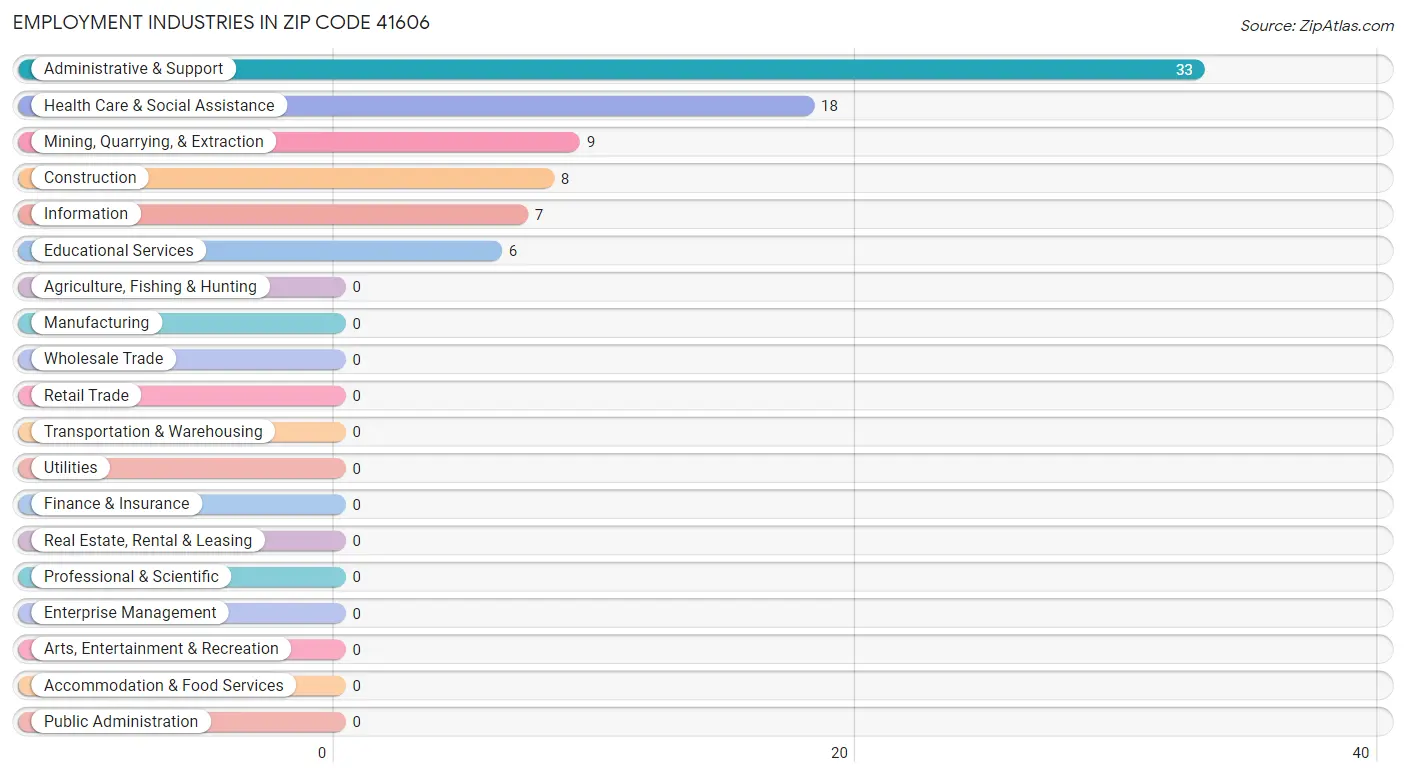Viewport: 1406px width, 776px height.
Task: Click the 'Agriculture, Fishing & Hunting' label
Action: pyautogui.click(x=150, y=287)
